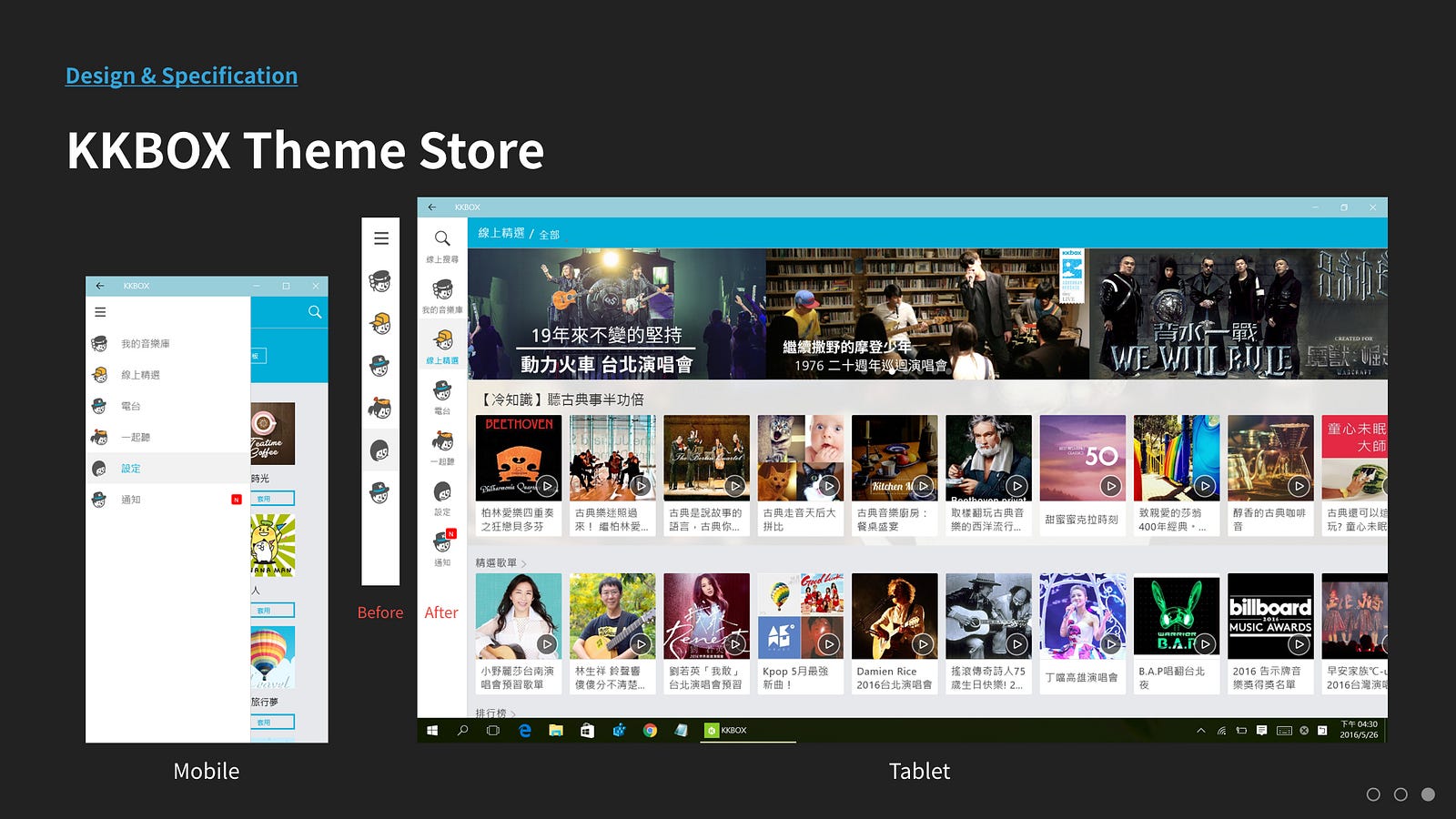1456x819 pixels.
Task: Play the B.A.P唱翻台北夜 playlist
Action: pyautogui.click(x=1205, y=644)
